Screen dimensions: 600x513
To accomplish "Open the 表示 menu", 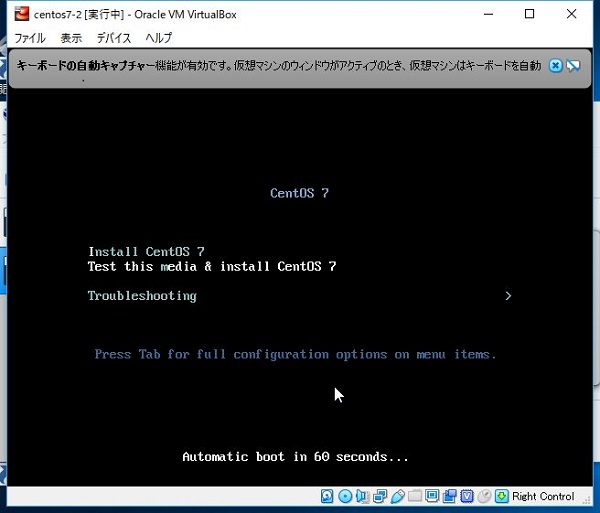I will click(71, 38).
